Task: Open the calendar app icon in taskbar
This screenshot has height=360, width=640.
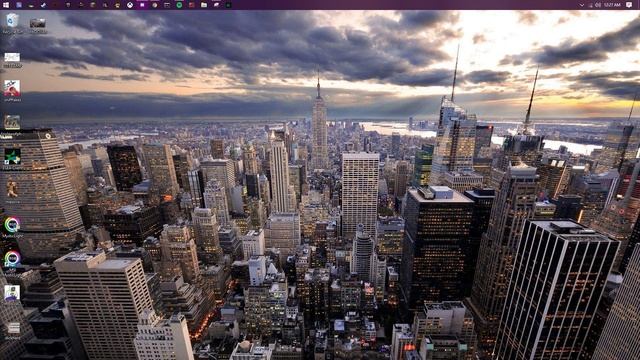Action: [167, 5]
